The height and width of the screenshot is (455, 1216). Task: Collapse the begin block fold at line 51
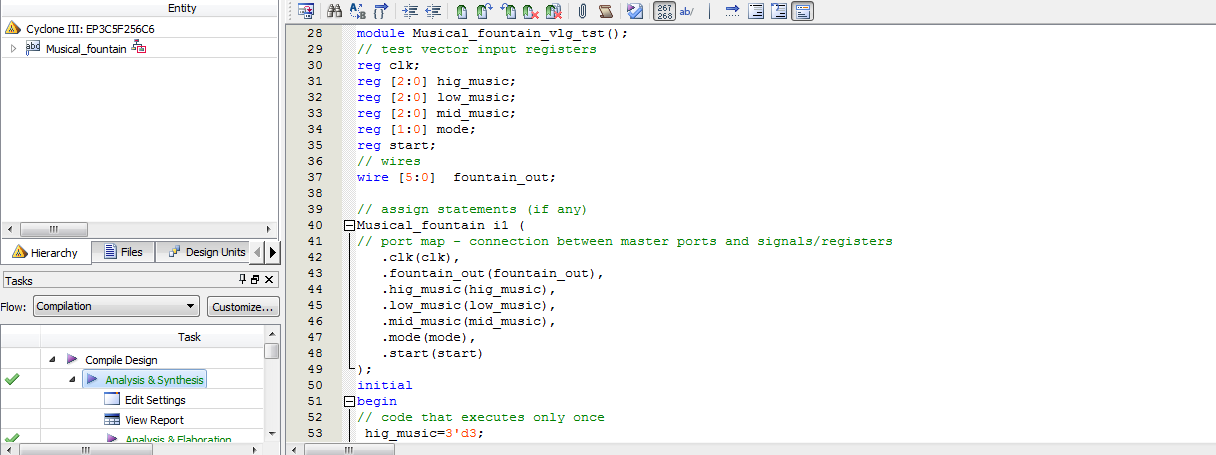pyautogui.click(x=349, y=401)
